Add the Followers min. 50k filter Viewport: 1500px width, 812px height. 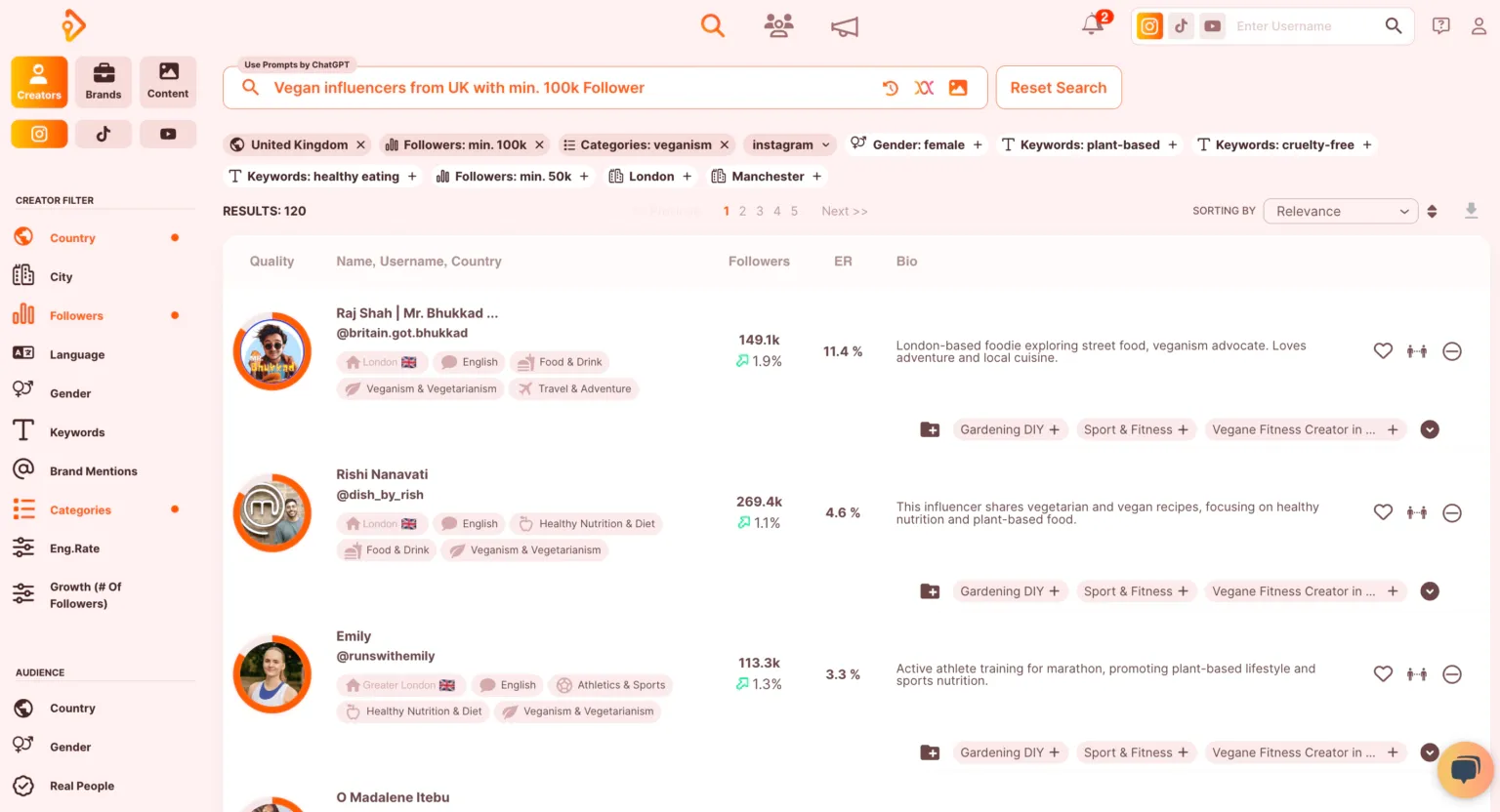point(584,177)
